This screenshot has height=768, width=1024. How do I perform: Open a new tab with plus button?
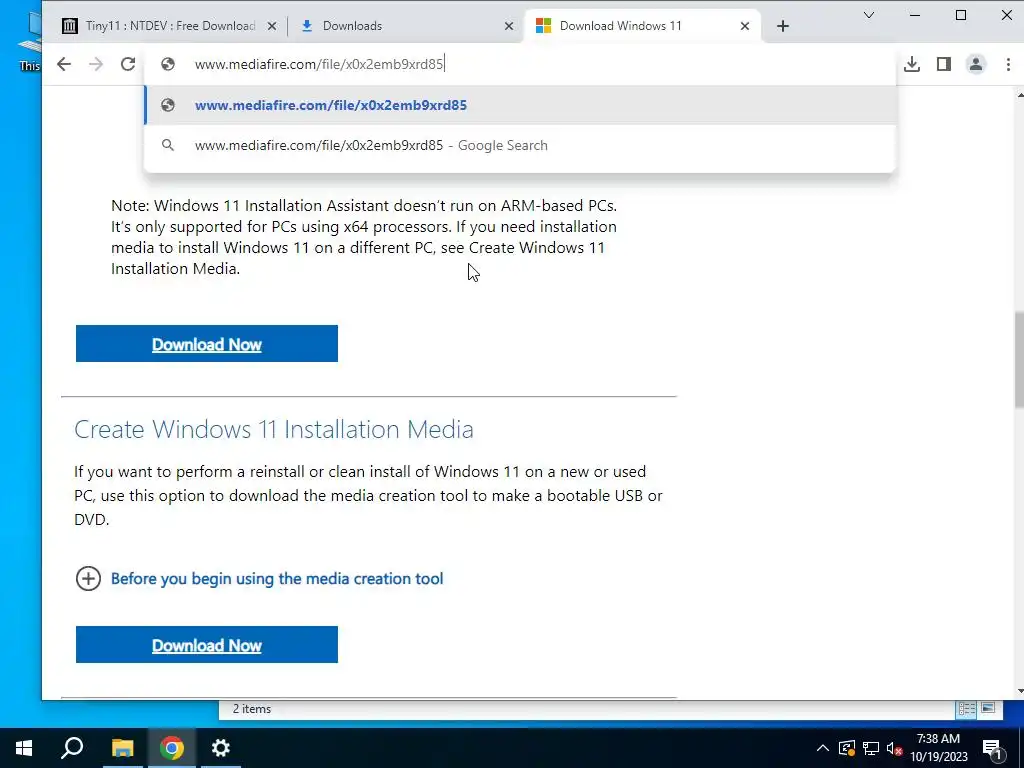coord(783,26)
